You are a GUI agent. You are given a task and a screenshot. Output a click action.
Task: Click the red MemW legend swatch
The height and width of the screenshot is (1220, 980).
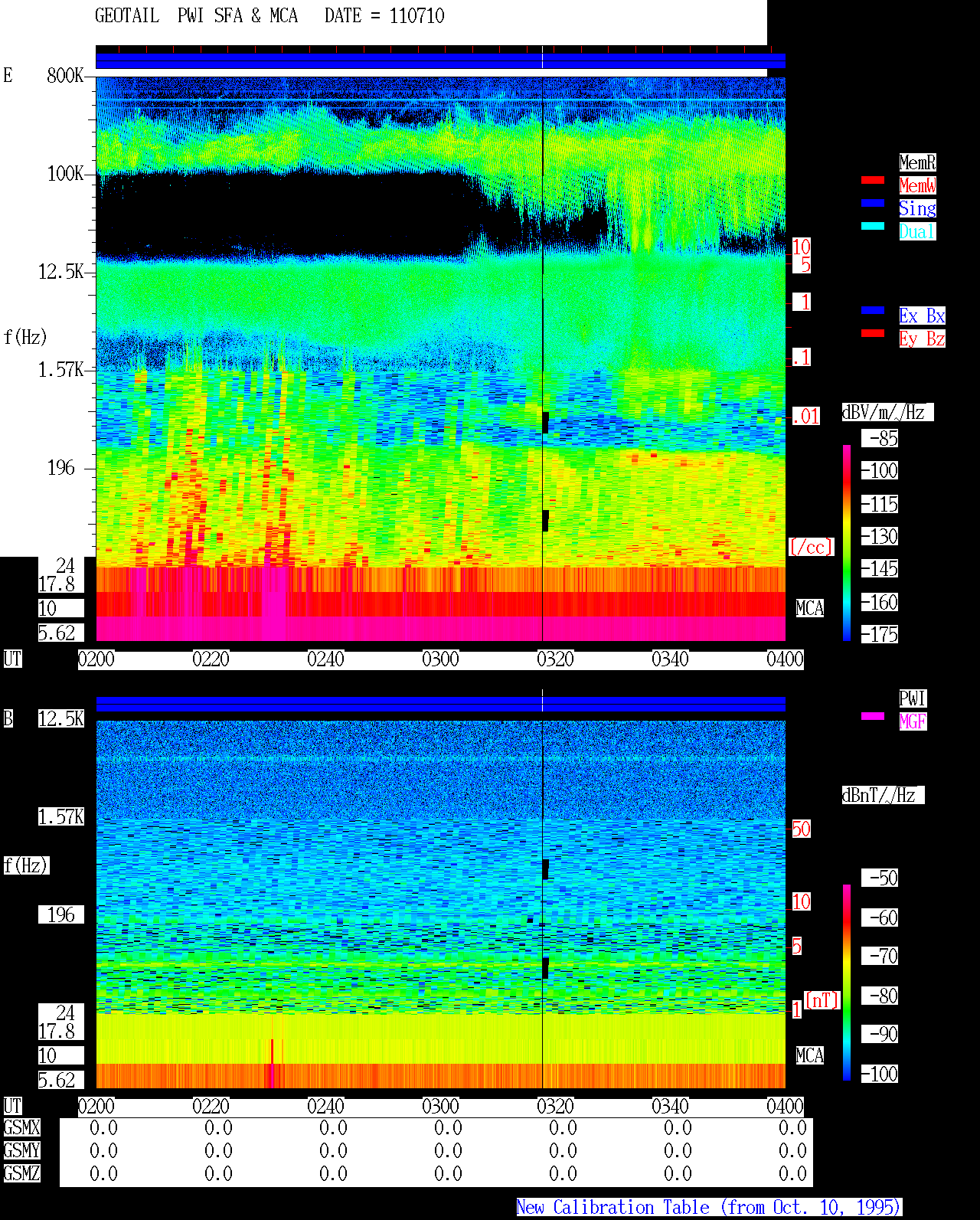873,180
